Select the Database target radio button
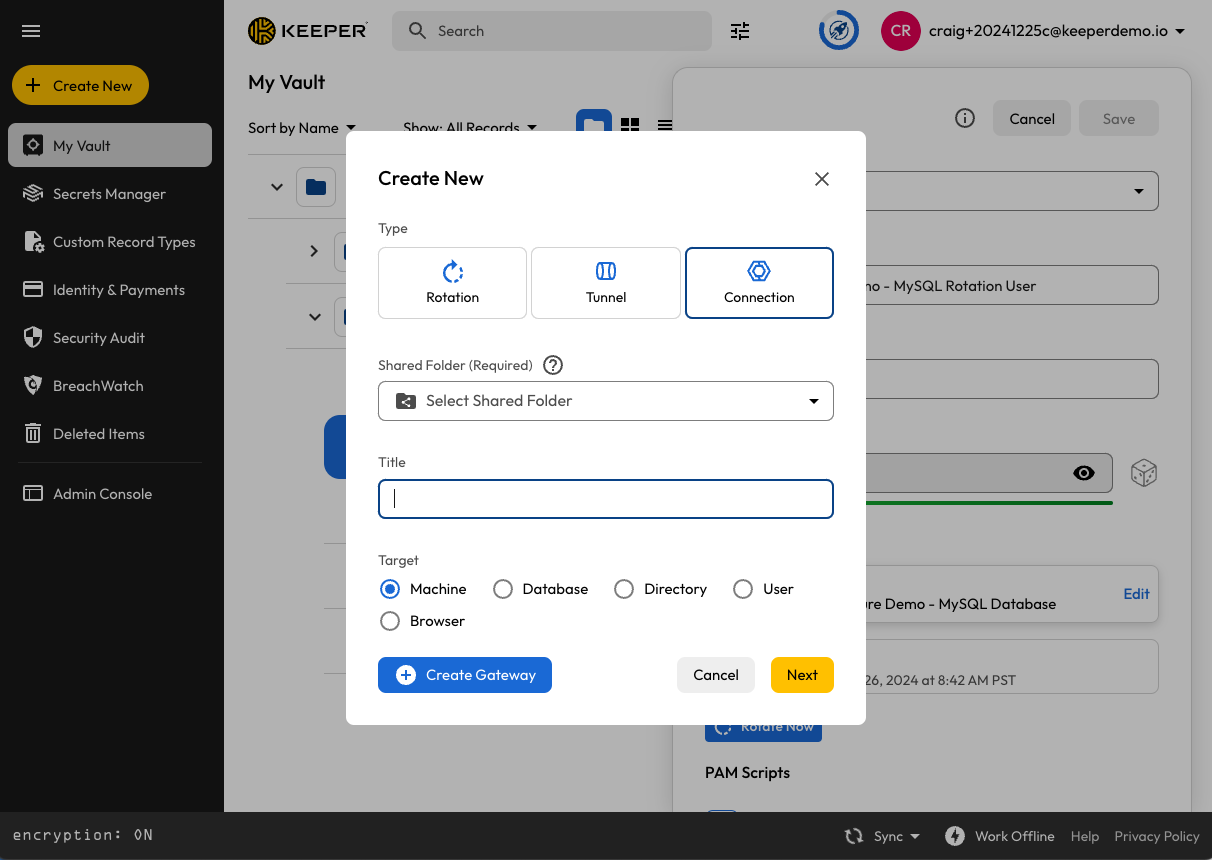 point(503,589)
